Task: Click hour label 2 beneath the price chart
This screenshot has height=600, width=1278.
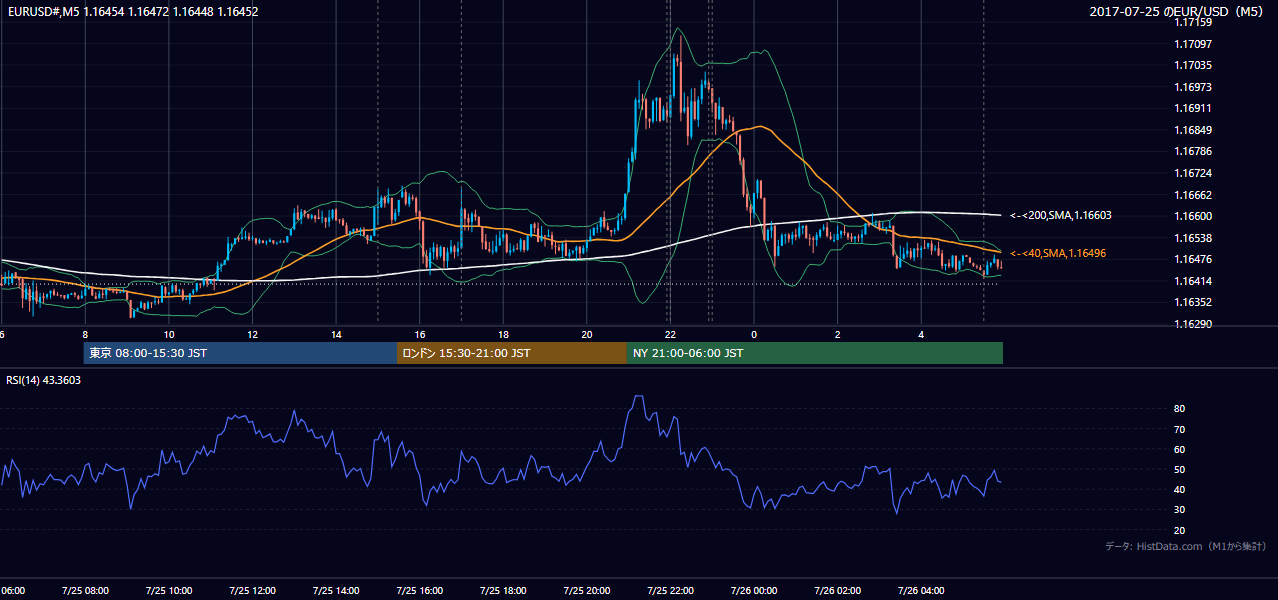Action: click(x=838, y=334)
